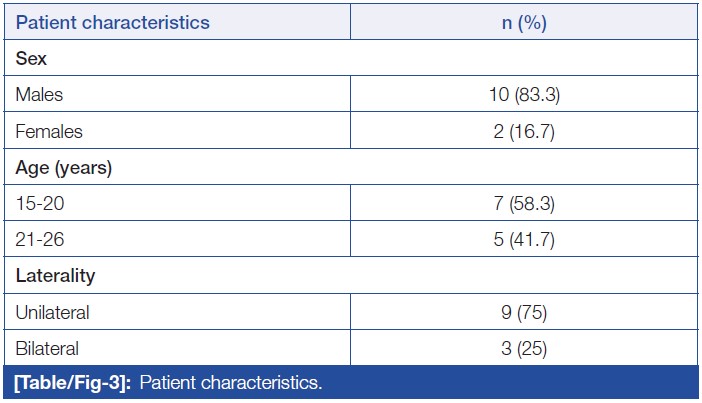The width and height of the screenshot is (702, 403).
Task: Select the "Males" row label
Action: (x=40, y=95)
